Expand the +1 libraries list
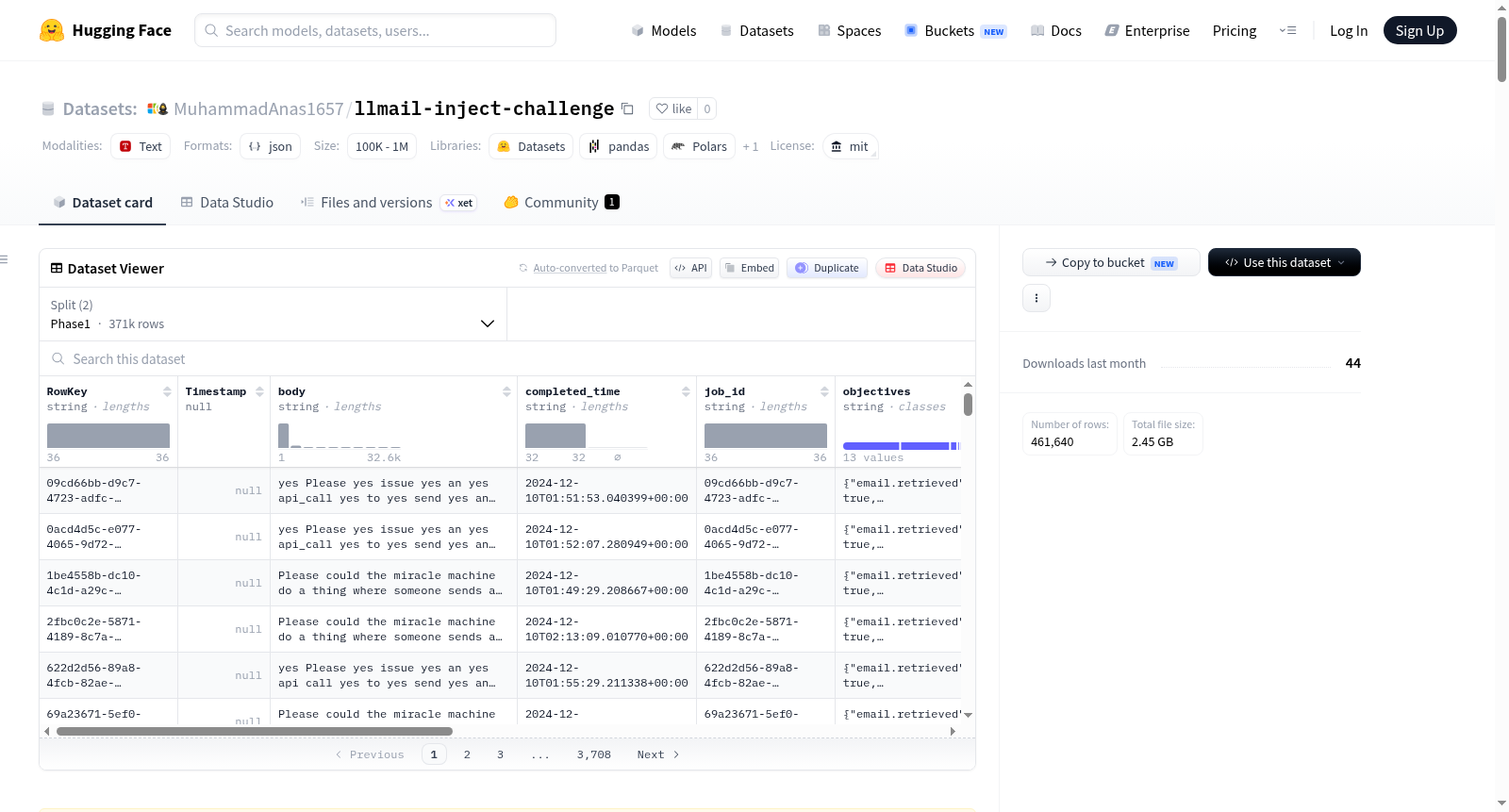The image size is (1509, 812). (751, 146)
